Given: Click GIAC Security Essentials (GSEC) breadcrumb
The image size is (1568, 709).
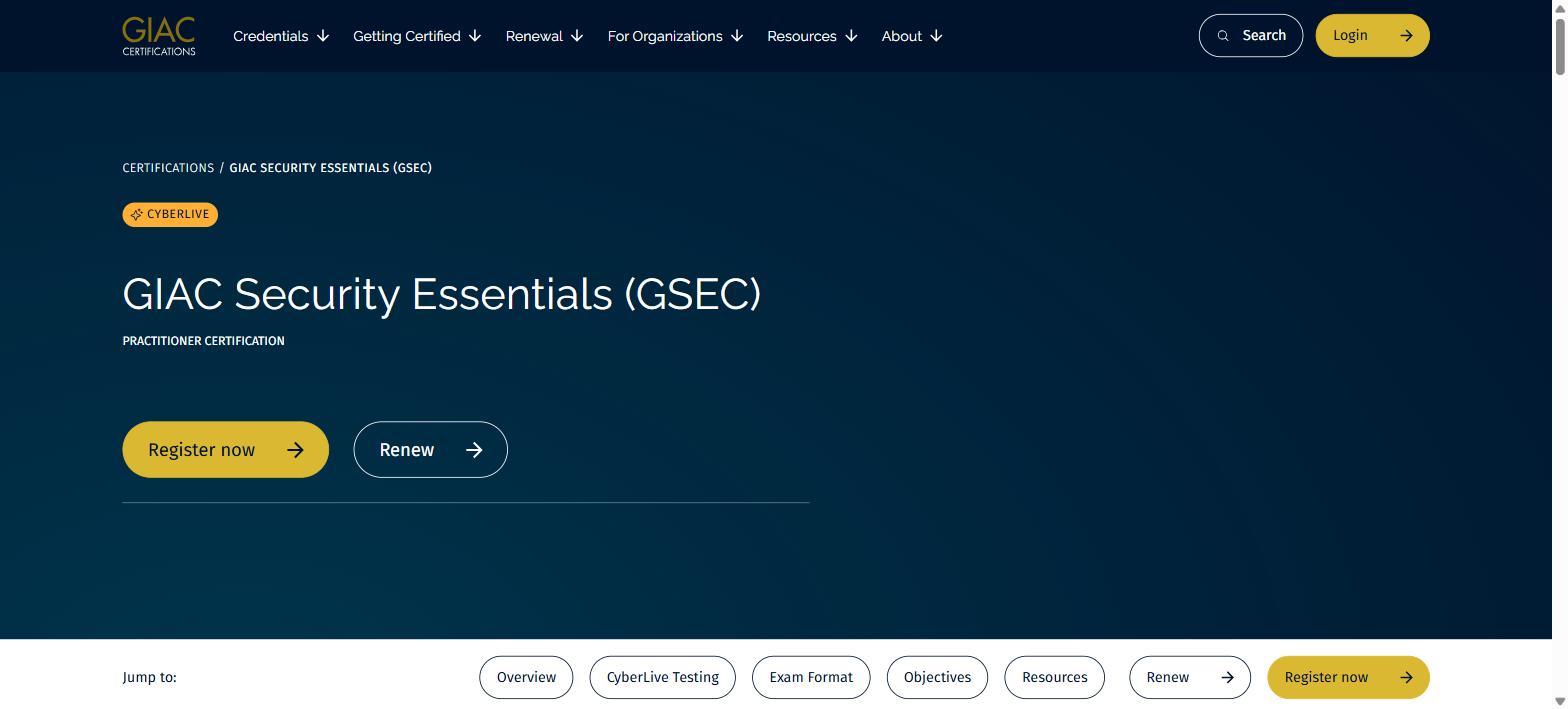Looking at the screenshot, I should click(331, 168).
